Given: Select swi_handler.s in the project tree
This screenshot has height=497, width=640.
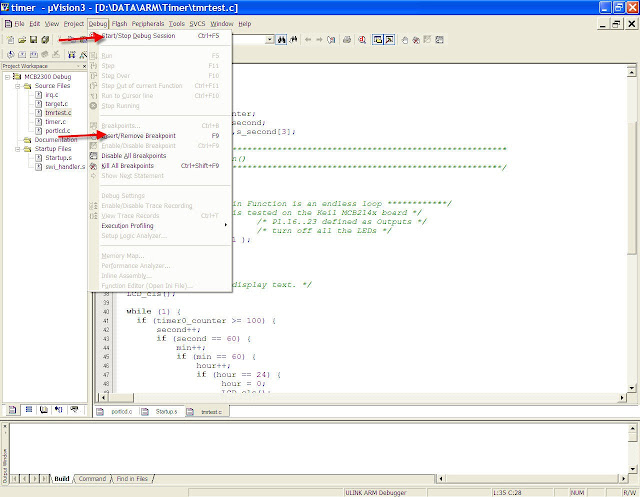Looking at the screenshot, I should [65, 166].
